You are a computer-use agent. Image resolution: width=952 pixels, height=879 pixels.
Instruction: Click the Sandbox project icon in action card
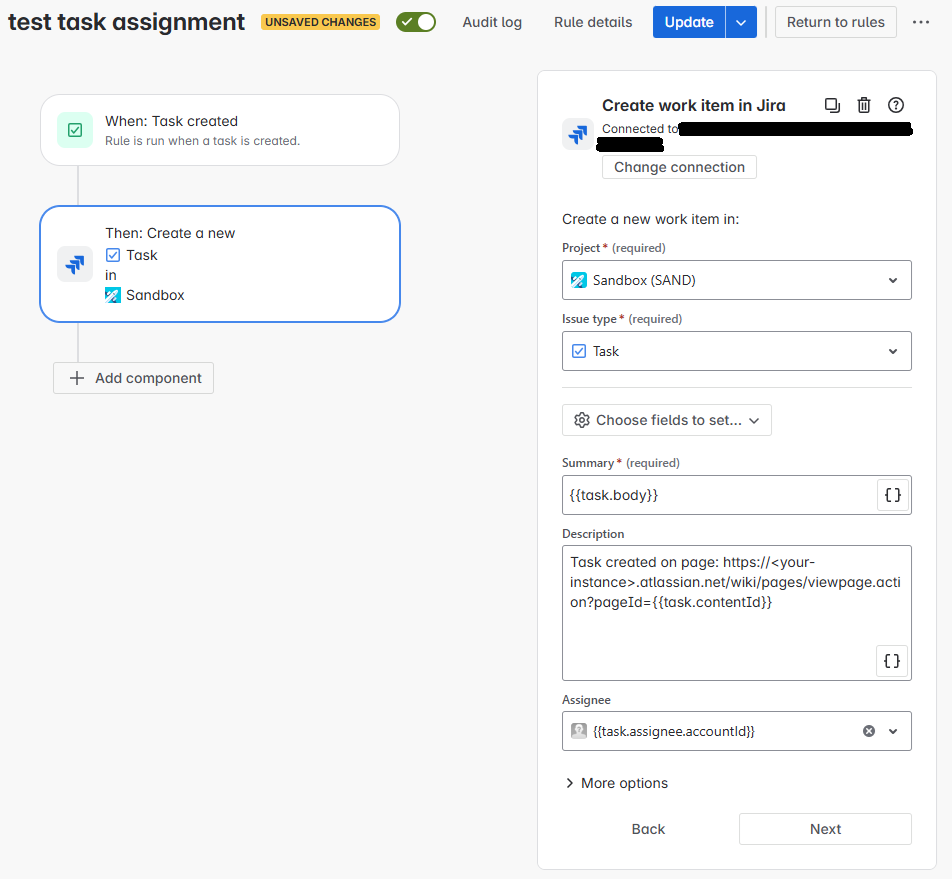click(113, 296)
